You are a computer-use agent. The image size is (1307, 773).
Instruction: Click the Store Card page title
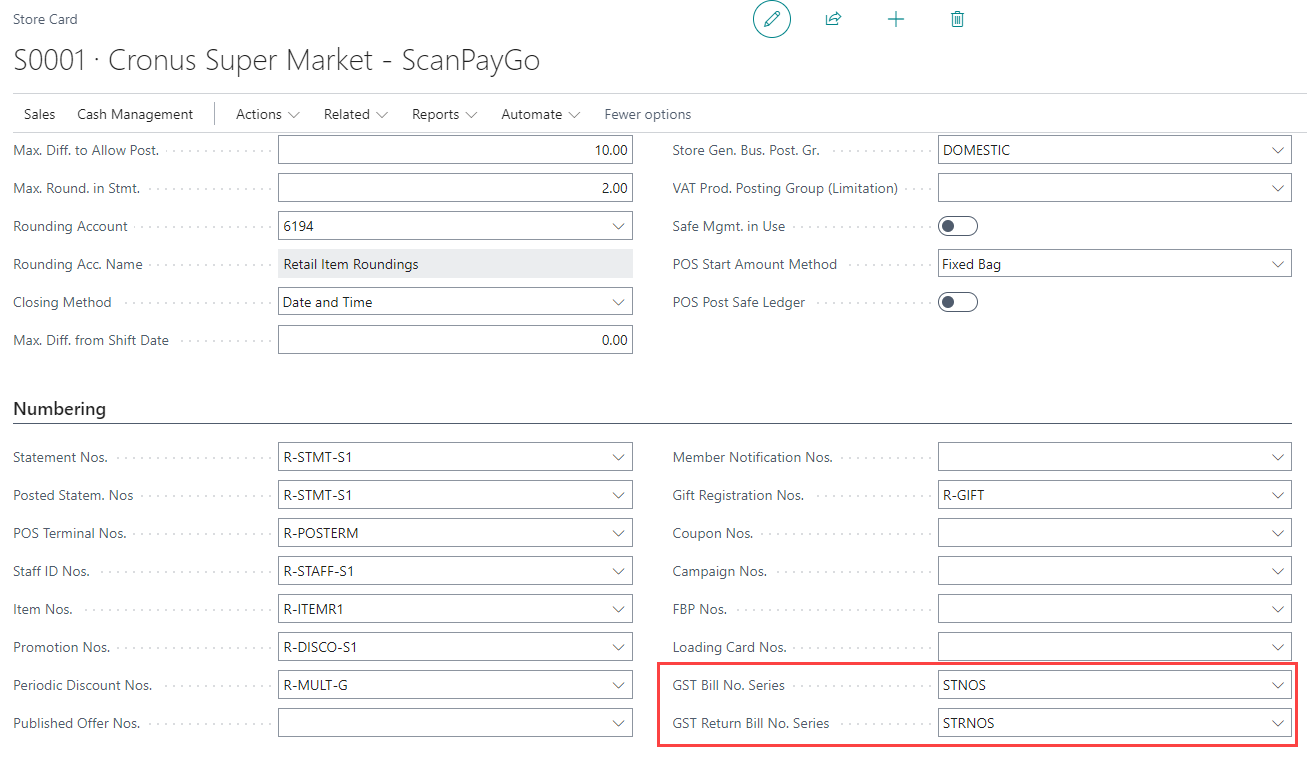click(x=45, y=19)
